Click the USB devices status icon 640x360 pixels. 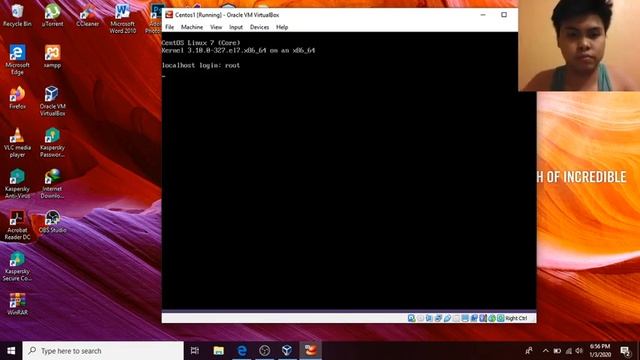[447, 318]
